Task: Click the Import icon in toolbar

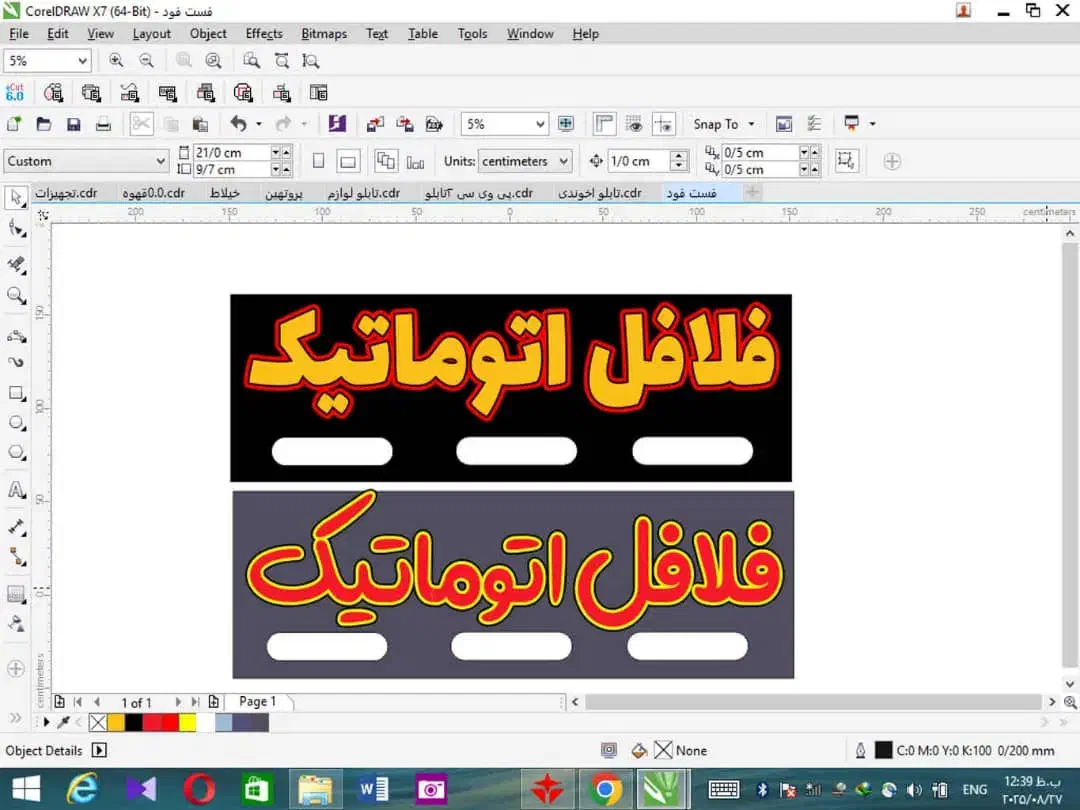Action: pyautogui.click(x=375, y=124)
